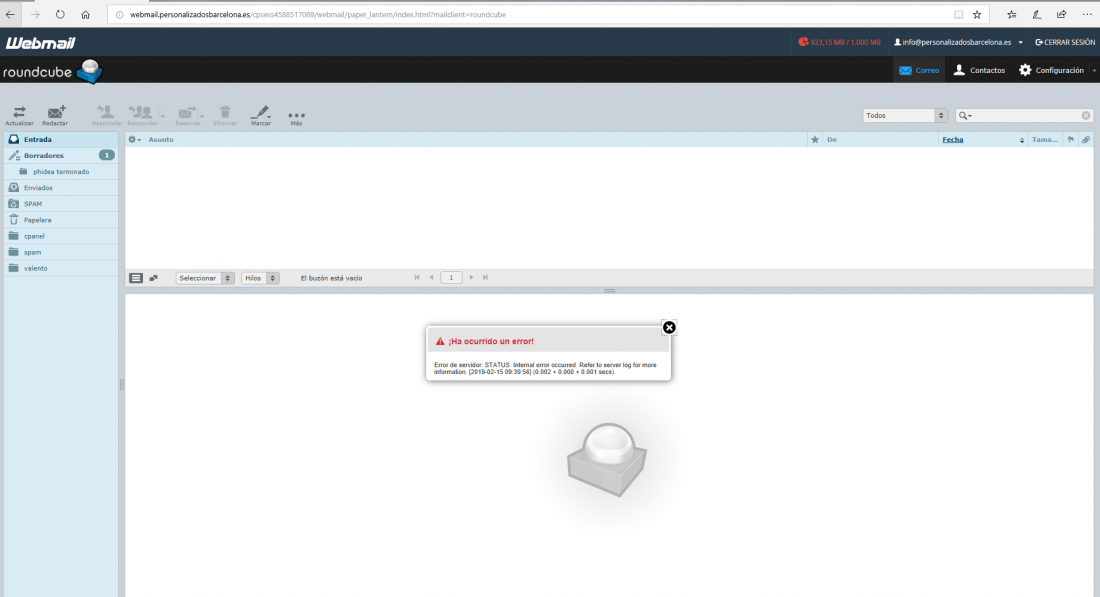Click the roundcube logo
Viewport: 1100px width, 597px height.
[x=53, y=72]
